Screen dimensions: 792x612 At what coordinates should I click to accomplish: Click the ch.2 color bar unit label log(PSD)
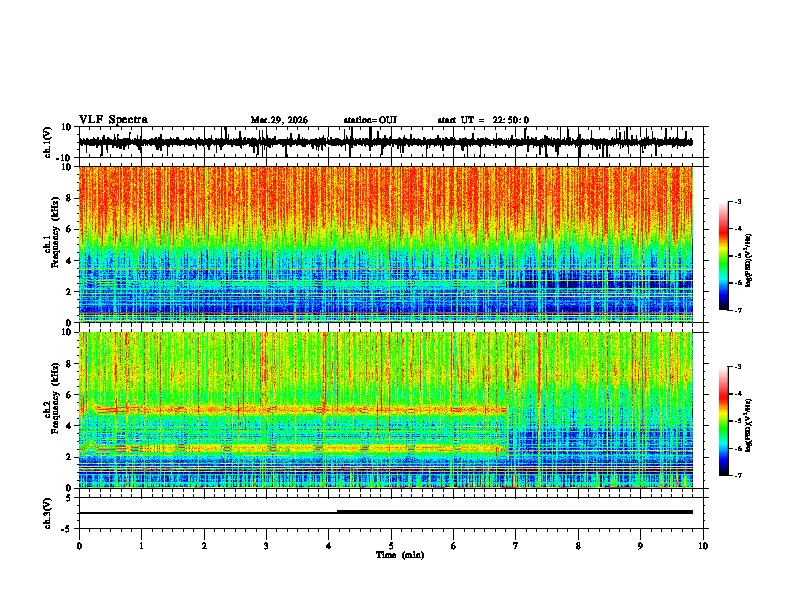coord(748,425)
